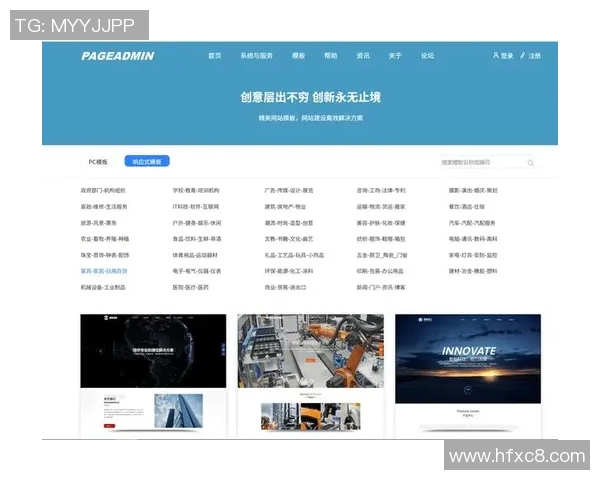Open the 关于 nav item
600x480 pixels.
pos(395,56)
